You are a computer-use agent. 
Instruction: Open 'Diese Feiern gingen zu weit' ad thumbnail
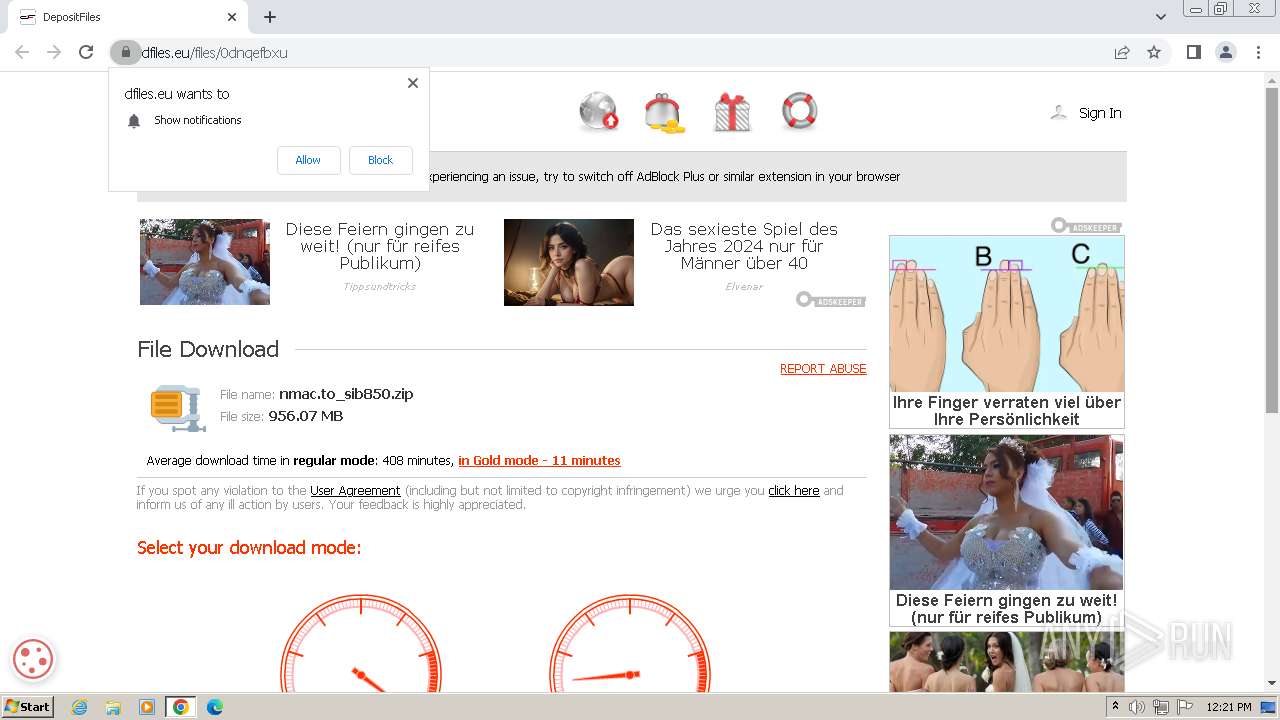pos(205,262)
